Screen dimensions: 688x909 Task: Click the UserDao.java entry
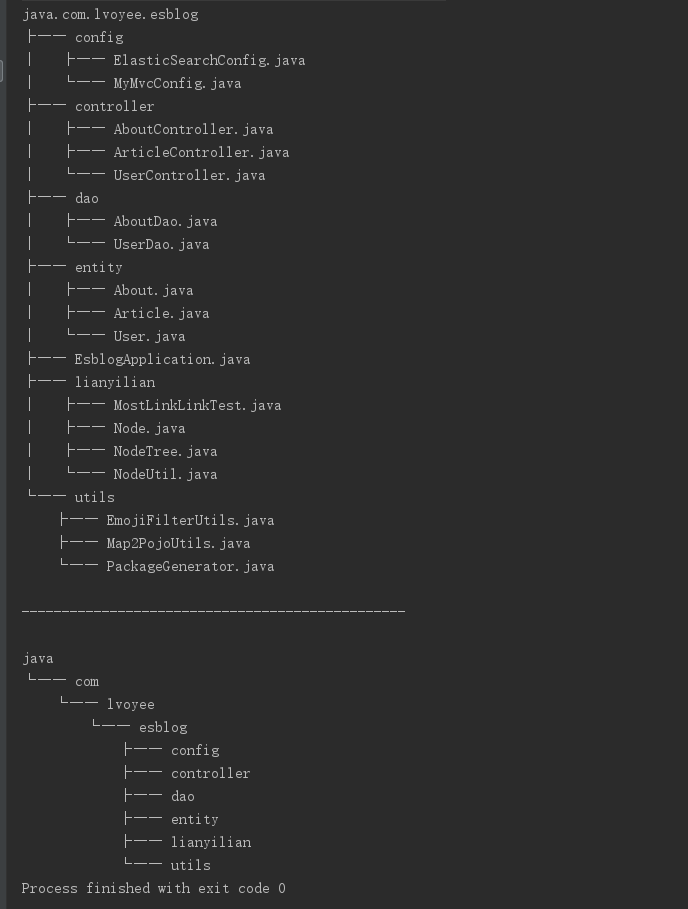point(161,244)
